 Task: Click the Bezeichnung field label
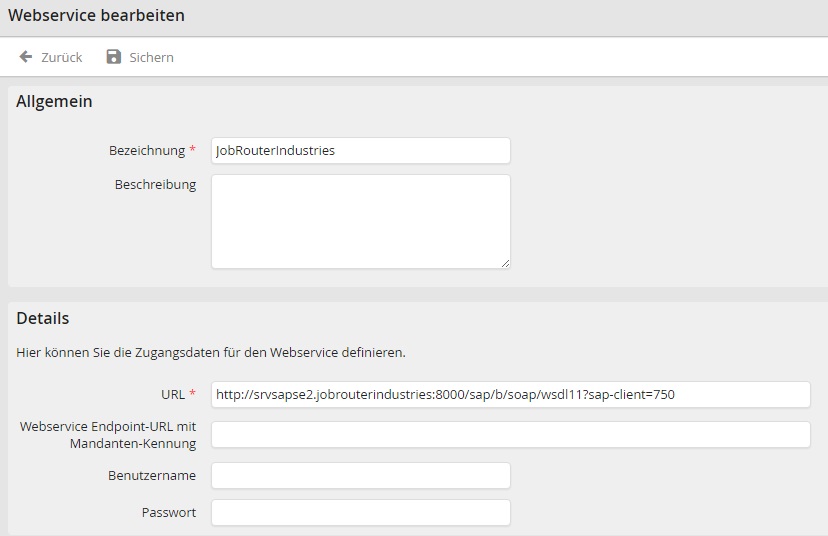pyautogui.click(x=147, y=150)
